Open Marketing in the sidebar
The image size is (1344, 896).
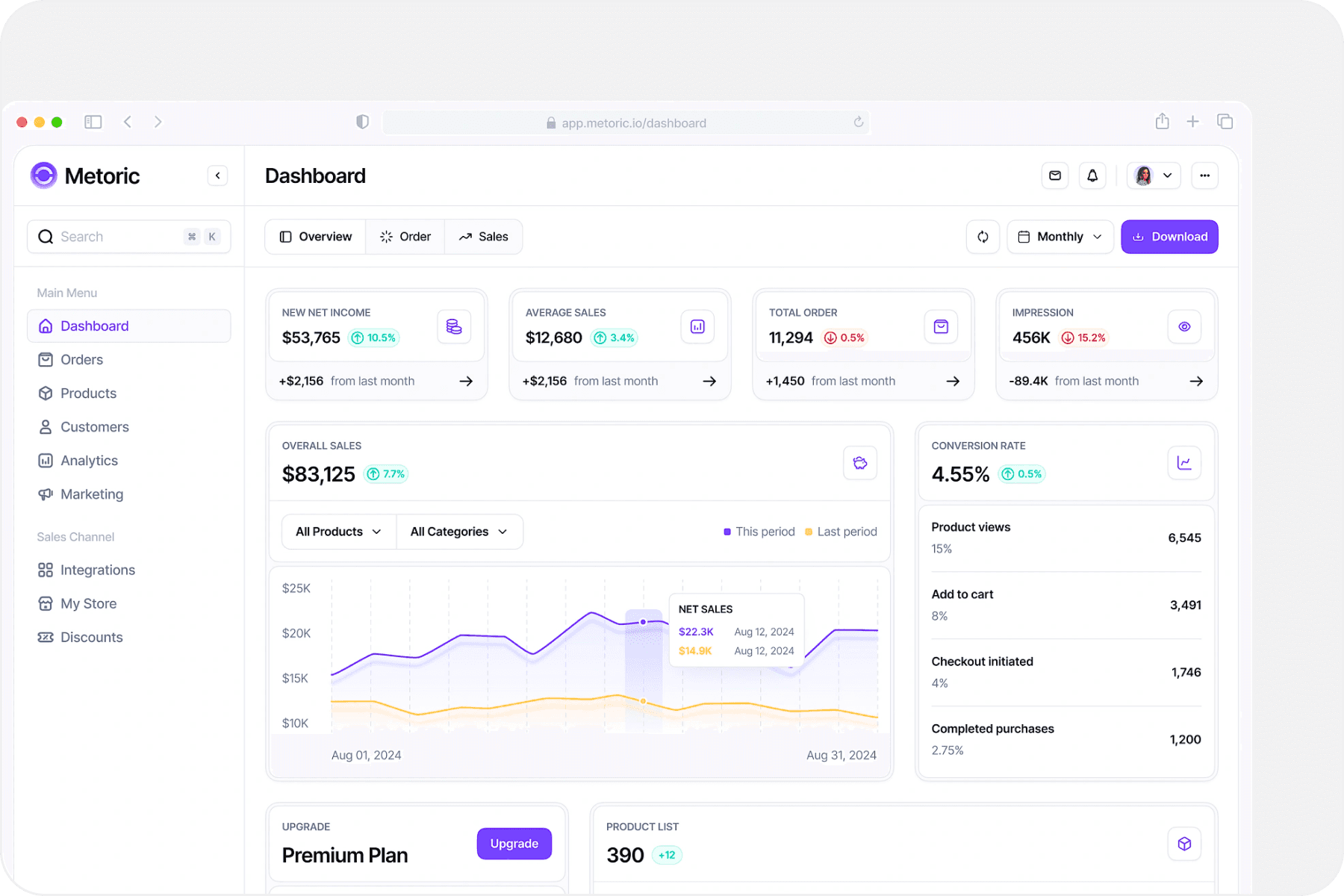point(129,494)
